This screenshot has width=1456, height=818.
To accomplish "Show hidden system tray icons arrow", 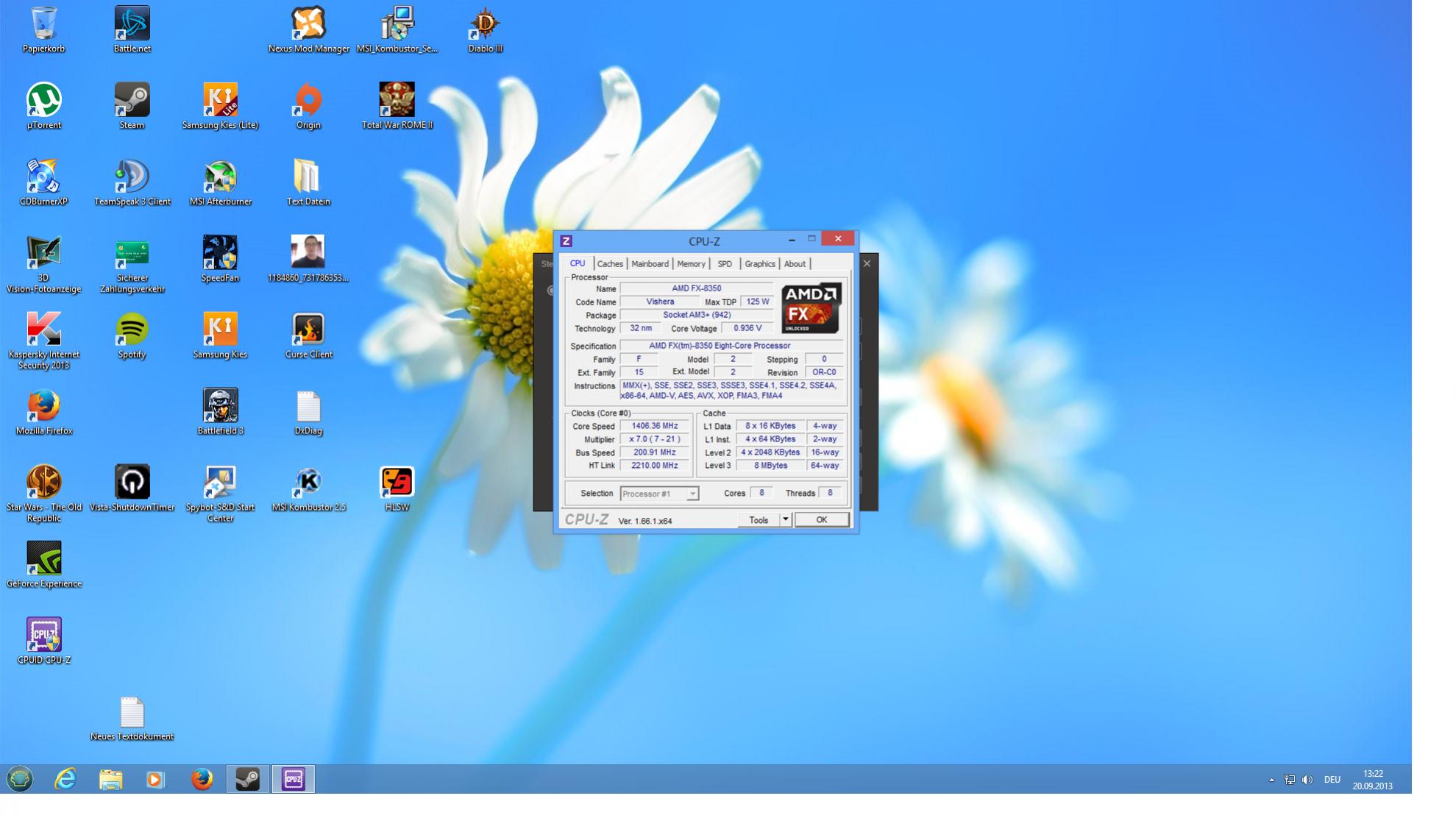I will 1271,780.
